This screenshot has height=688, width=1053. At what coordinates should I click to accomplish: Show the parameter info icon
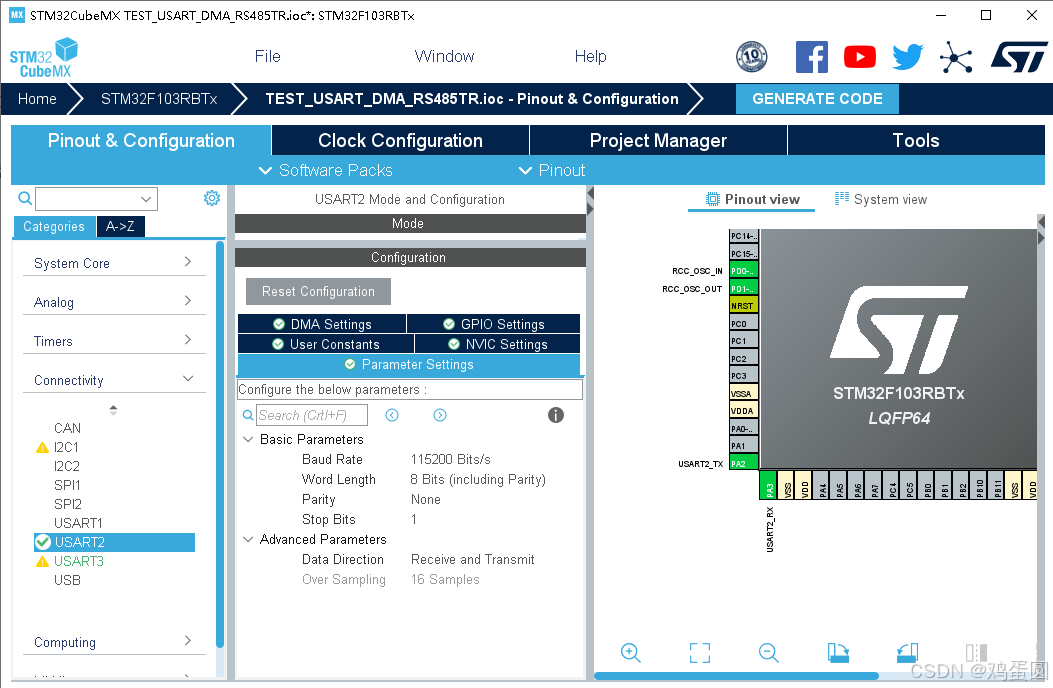pyautogui.click(x=556, y=415)
